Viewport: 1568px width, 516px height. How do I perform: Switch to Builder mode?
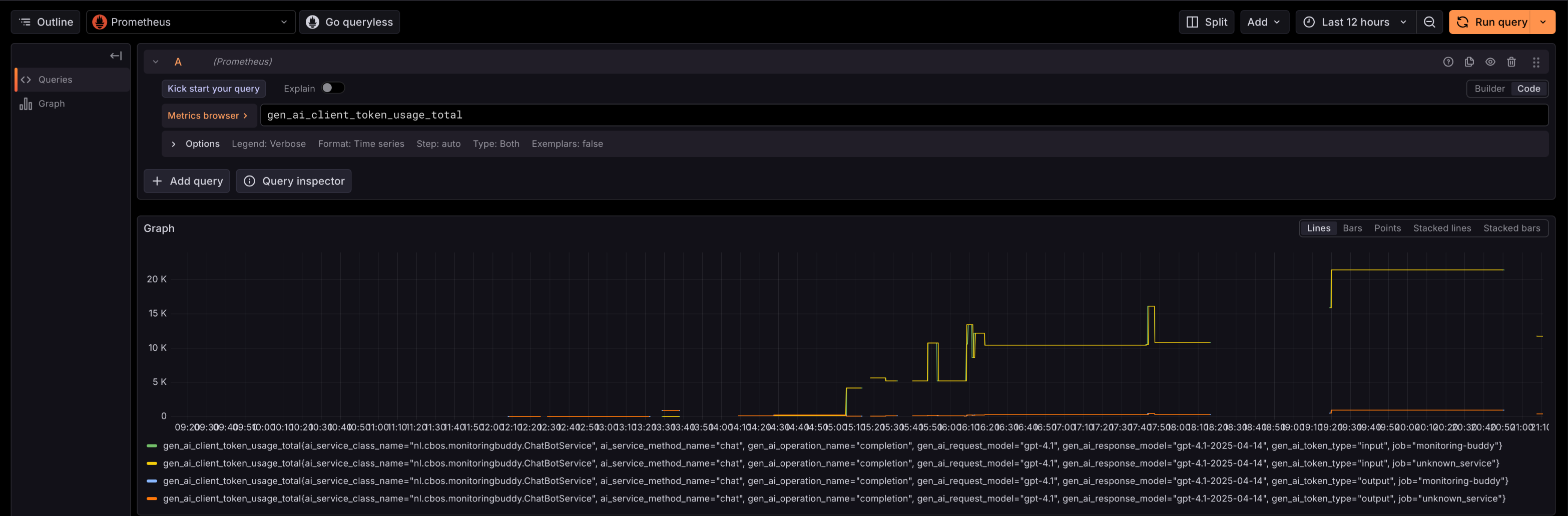(1489, 88)
